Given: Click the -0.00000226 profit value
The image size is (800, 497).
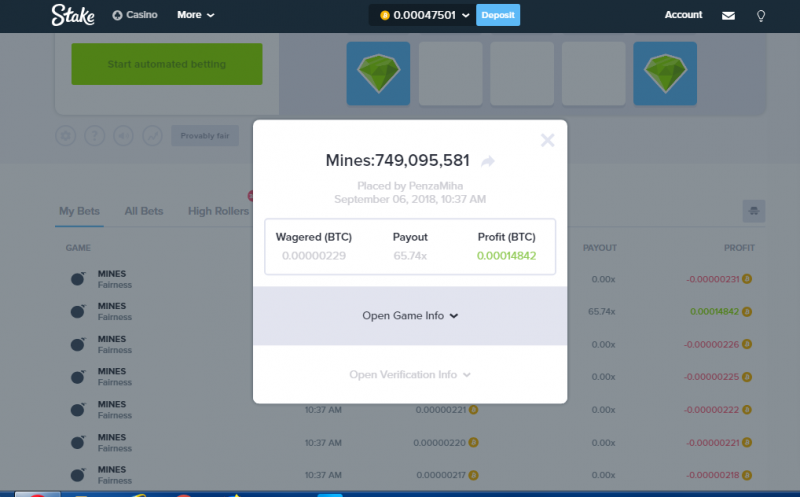Looking at the screenshot, I should (x=712, y=344).
